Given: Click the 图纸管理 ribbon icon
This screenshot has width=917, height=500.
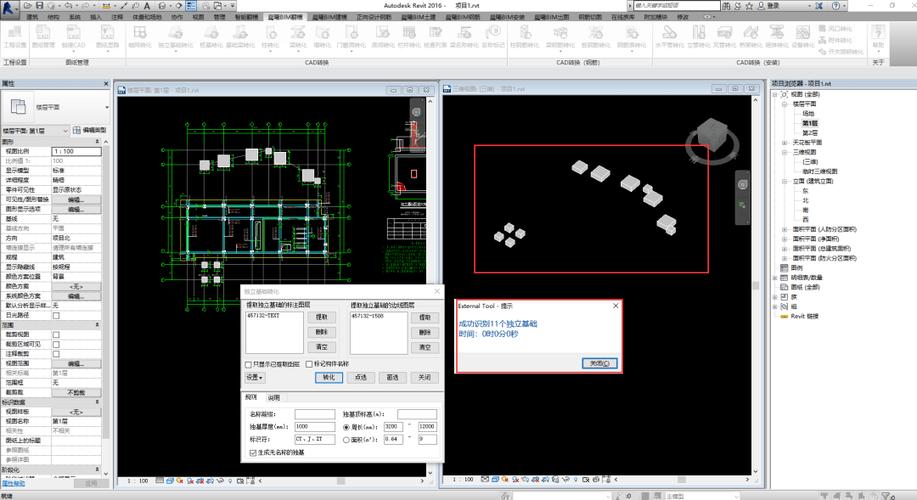Looking at the screenshot, I should click(x=43, y=36).
